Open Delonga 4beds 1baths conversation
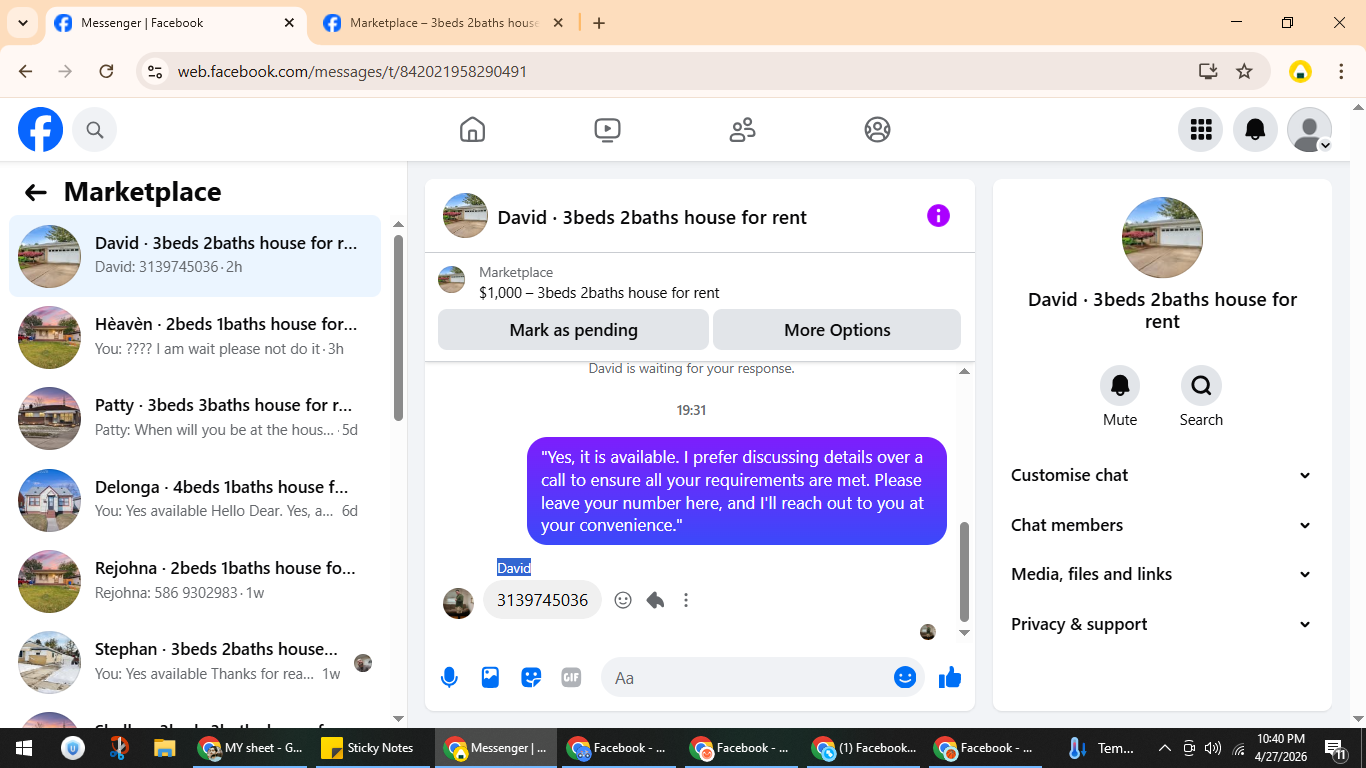 pyautogui.click(x=195, y=499)
